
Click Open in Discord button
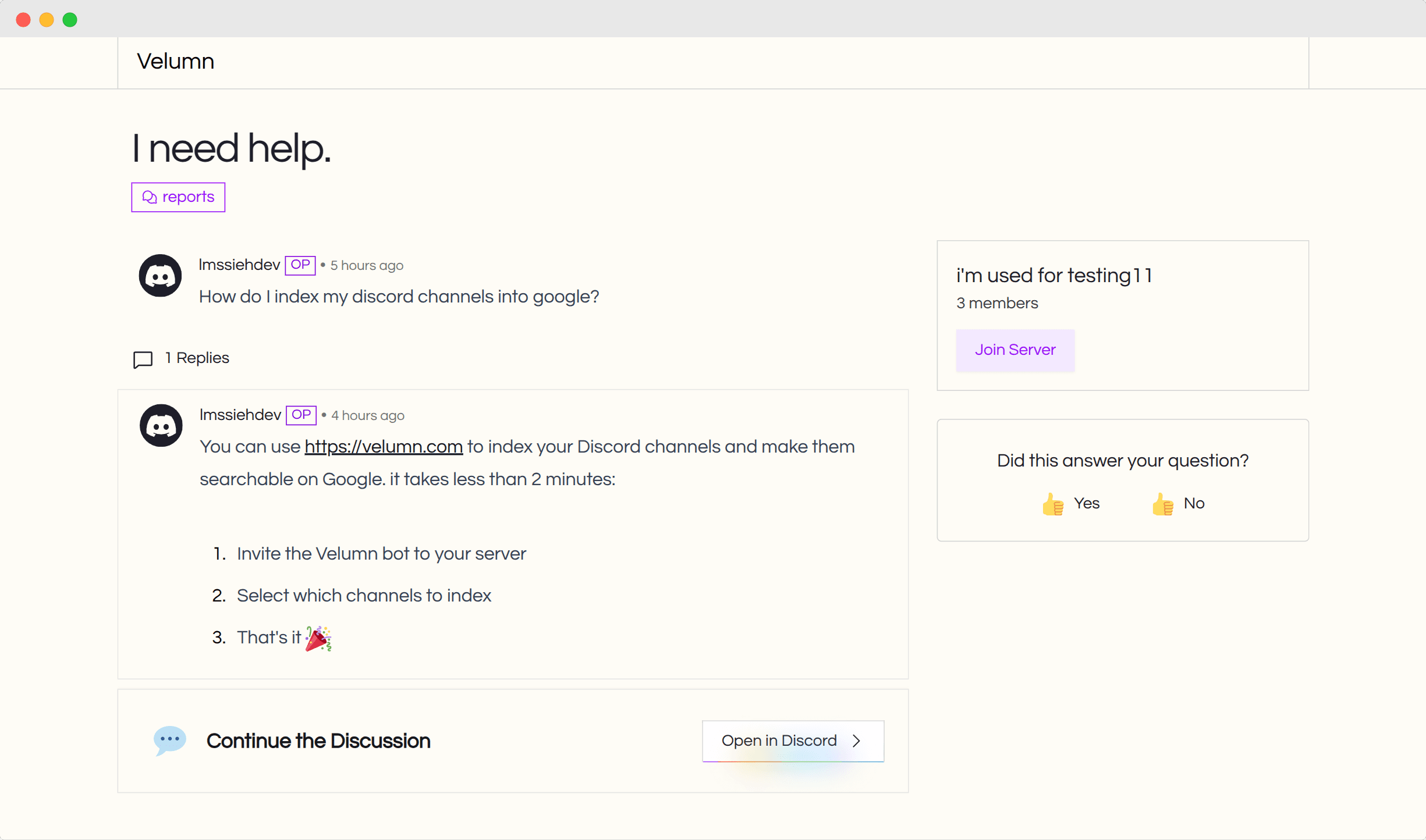(793, 741)
